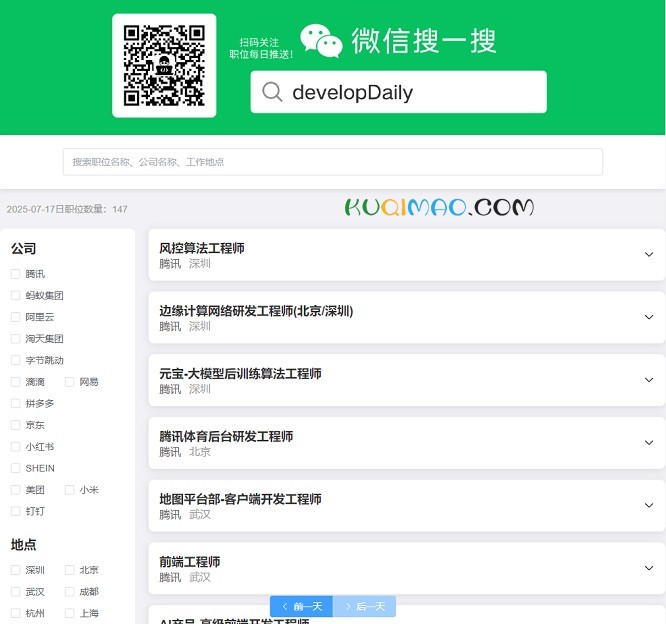Viewport: 666px width, 624px height.
Task: Check the SHEIN company checkbox
Action: pyautogui.click(x=15, y=468)
